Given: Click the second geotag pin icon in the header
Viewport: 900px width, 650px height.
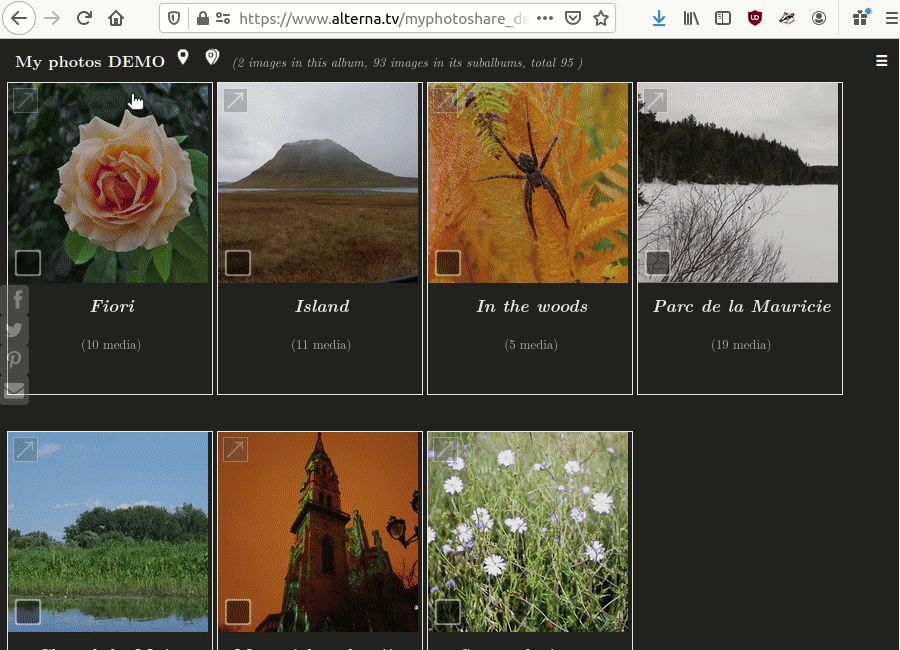Looking at the screenshot, I should [x=212, y=57].
